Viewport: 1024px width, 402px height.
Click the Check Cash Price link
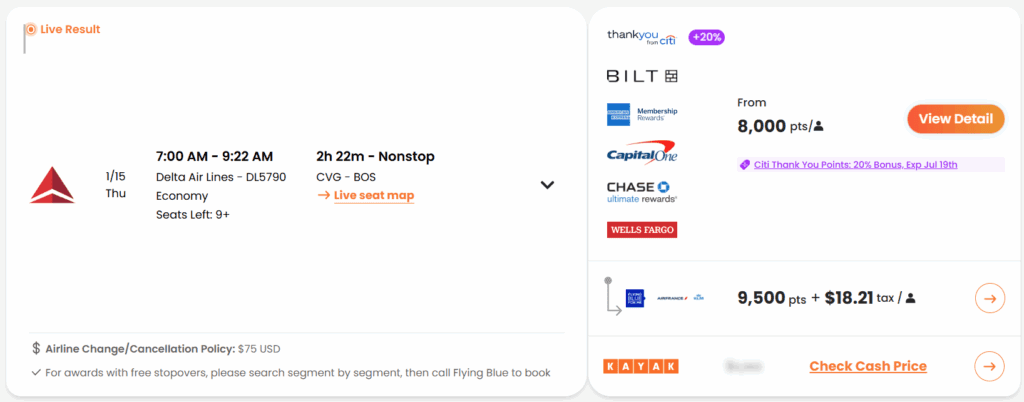click(x=867, y=366)
